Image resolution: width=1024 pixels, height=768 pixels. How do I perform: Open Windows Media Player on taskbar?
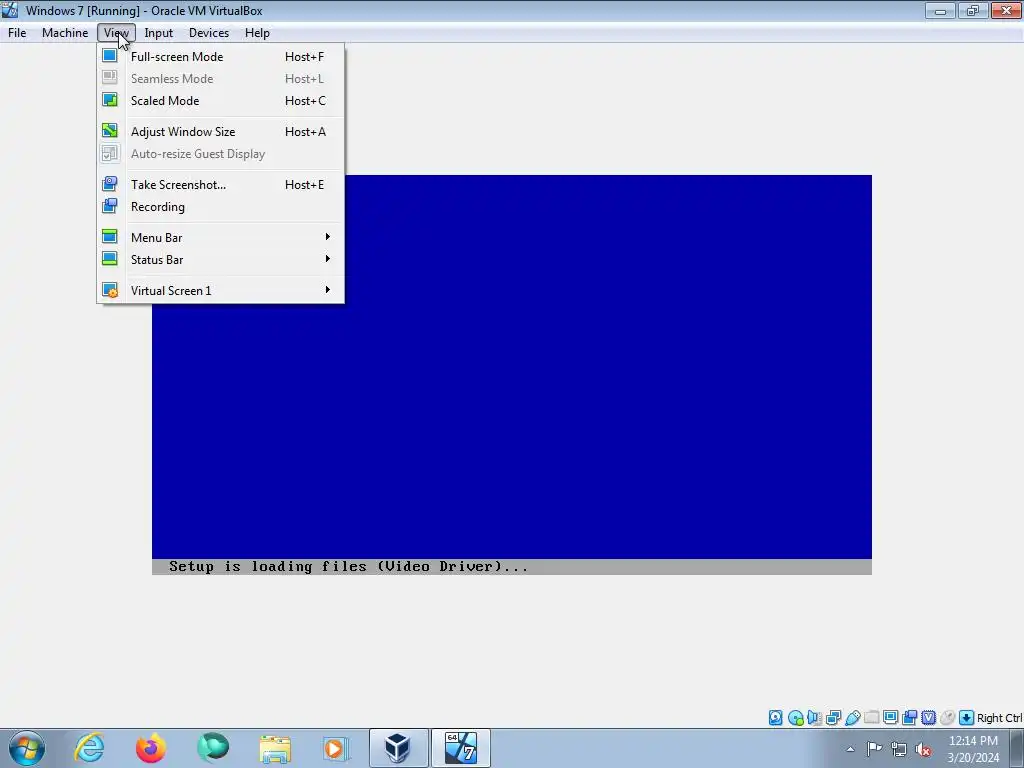tap(336, 748)
